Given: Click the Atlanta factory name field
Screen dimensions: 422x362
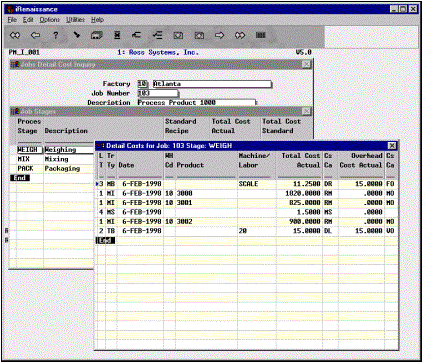Looking at the screenshot, I should pyautogui.click(x=212, y=84).
